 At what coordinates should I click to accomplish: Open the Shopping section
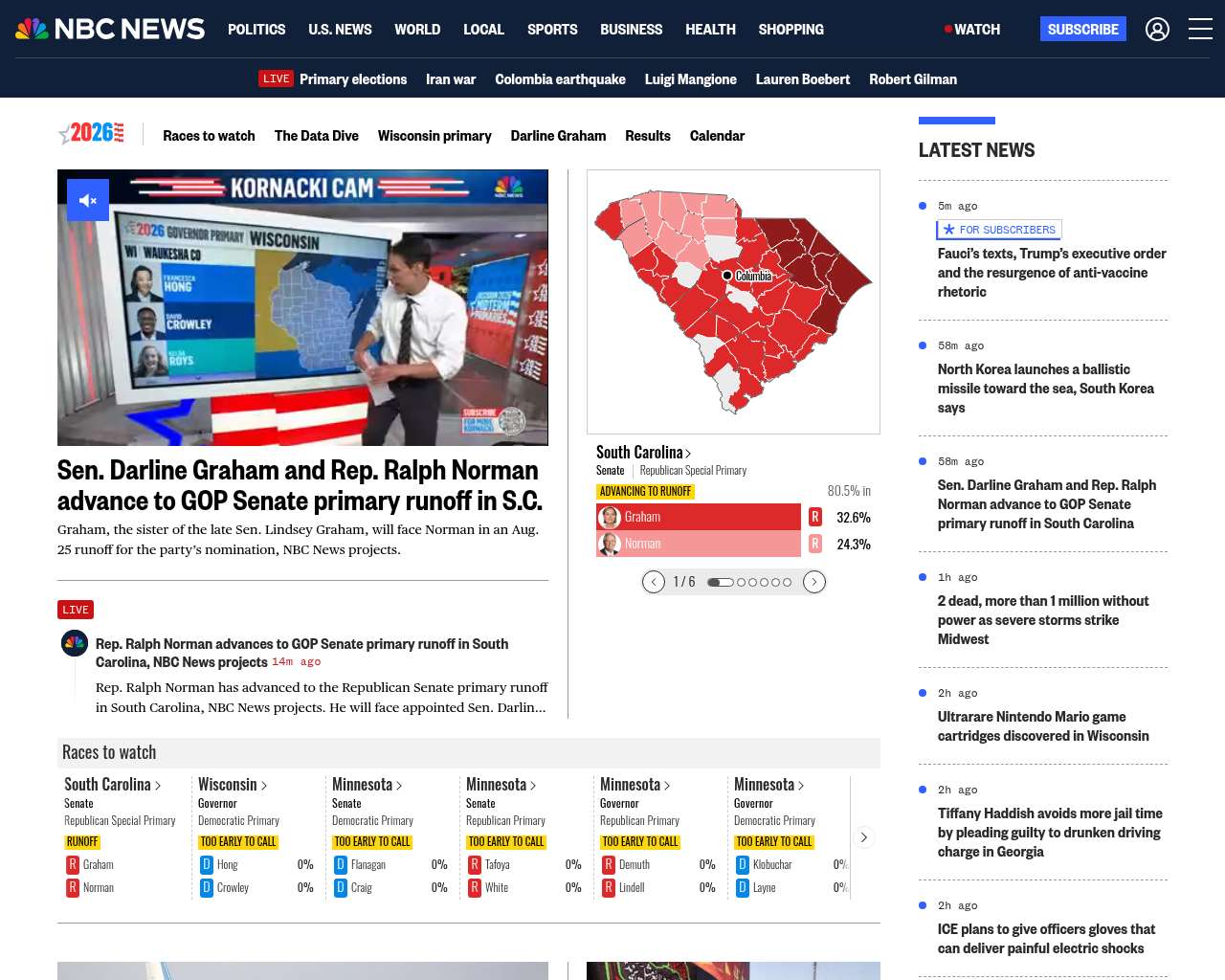pos(791,30)
